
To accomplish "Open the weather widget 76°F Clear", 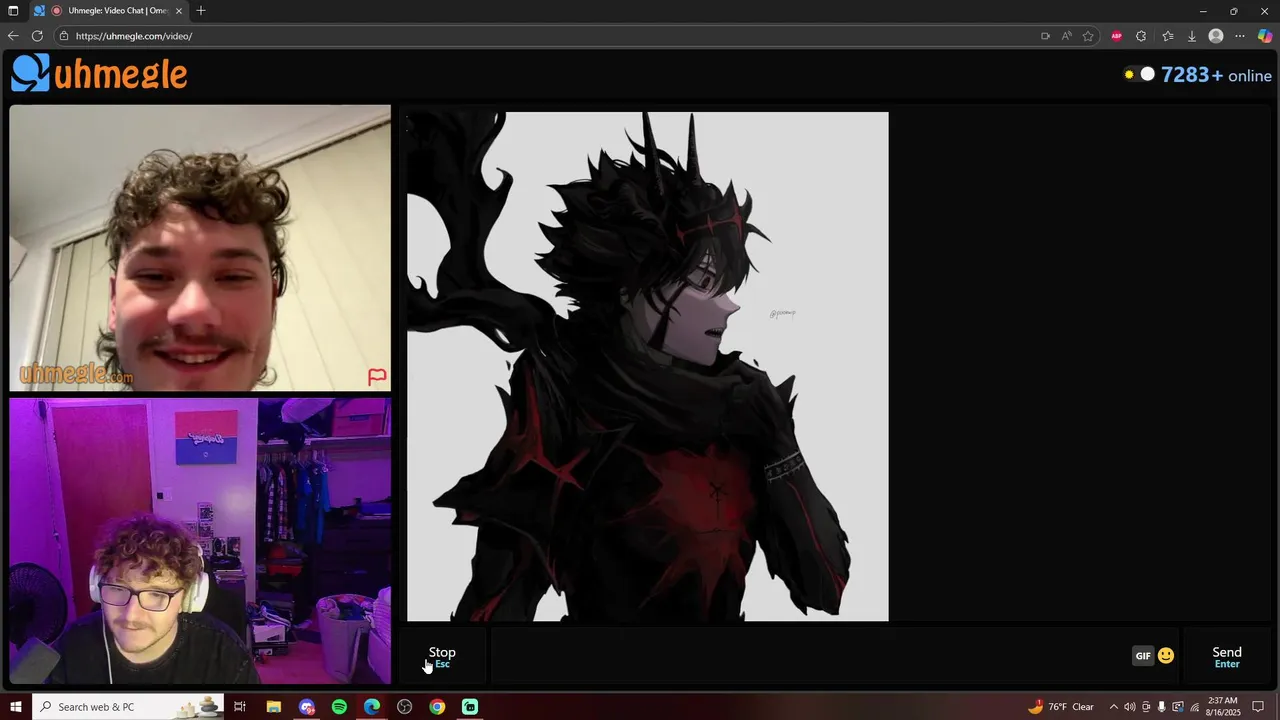I will click(x=1061, y=707).
